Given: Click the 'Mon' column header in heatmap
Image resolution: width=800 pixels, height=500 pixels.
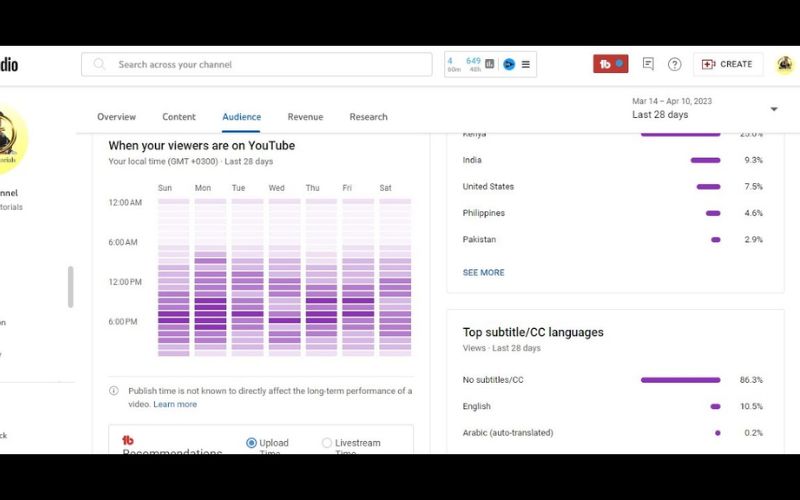Looking at the screenshot, I should point(203,188).
